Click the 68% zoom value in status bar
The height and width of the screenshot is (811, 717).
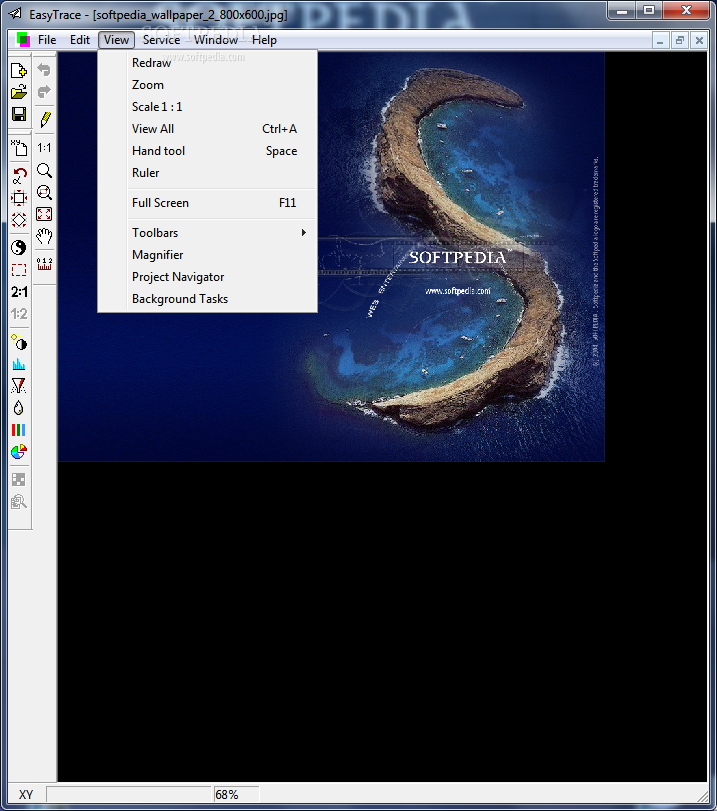[236, 794]
